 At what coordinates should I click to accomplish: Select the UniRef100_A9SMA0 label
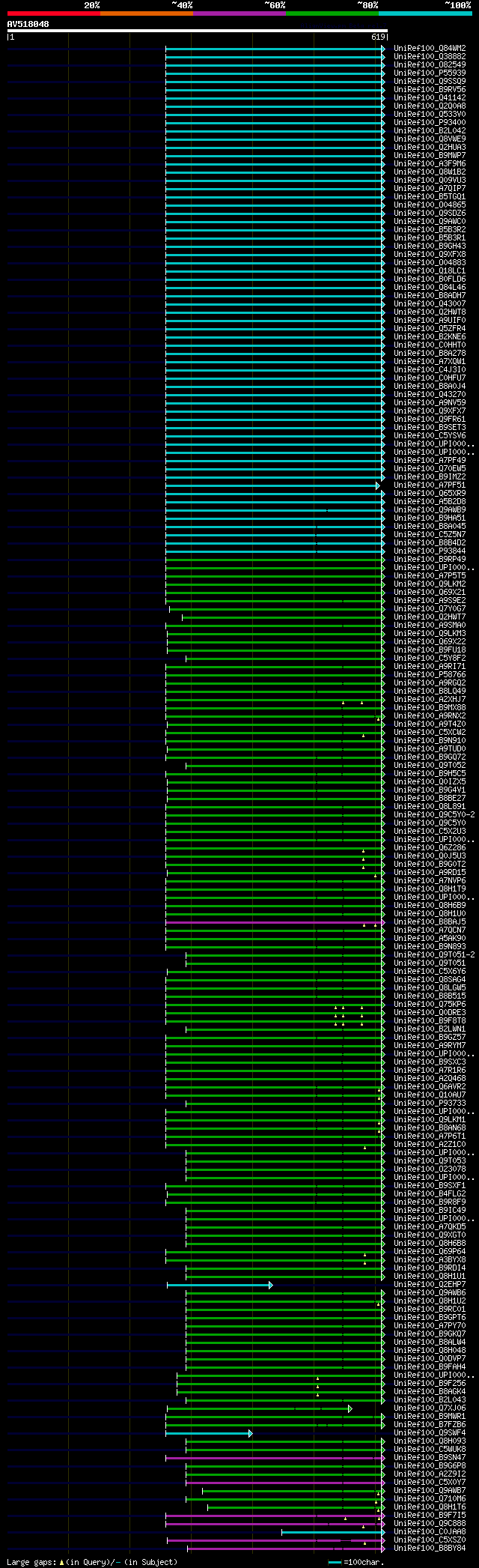pos(430,626)
